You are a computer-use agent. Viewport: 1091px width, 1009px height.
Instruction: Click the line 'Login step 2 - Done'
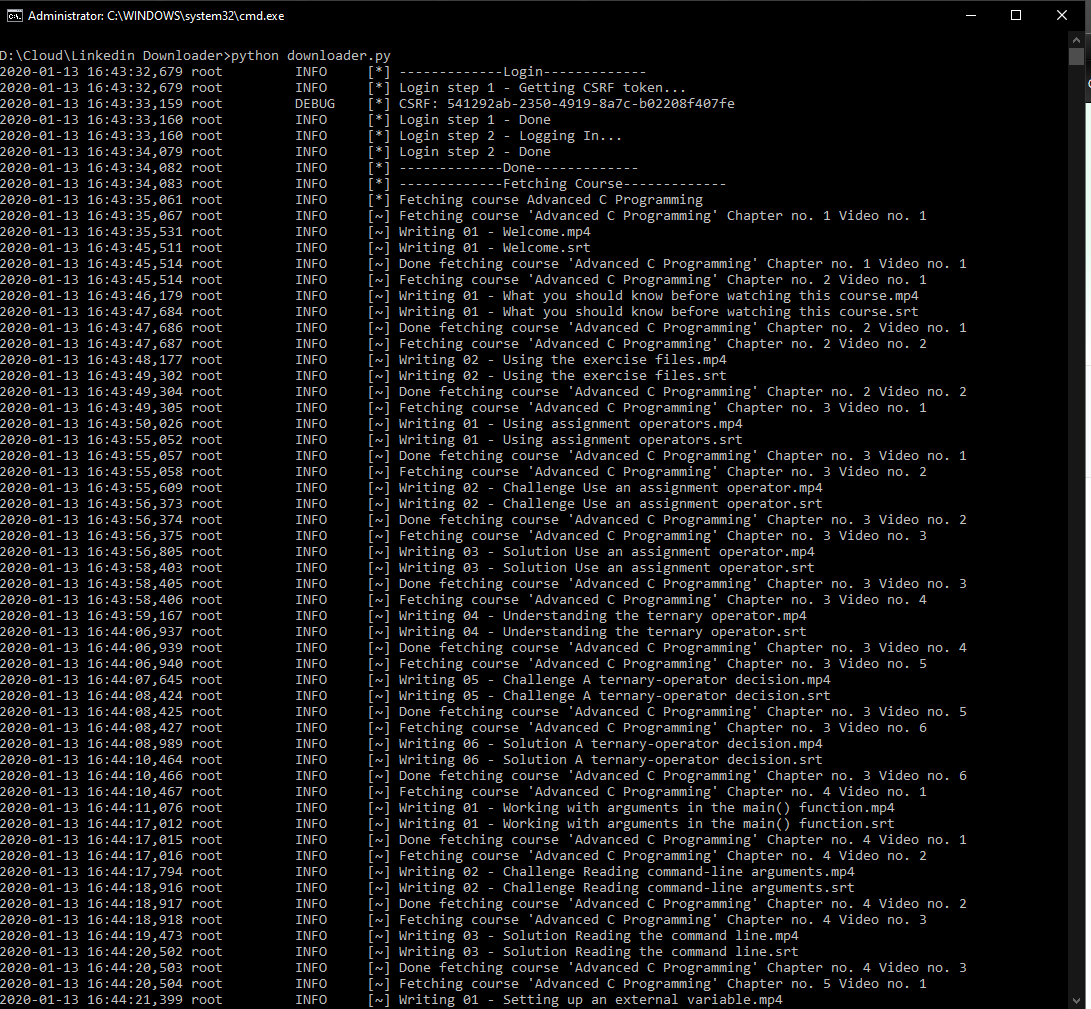(x=475, y=152)
